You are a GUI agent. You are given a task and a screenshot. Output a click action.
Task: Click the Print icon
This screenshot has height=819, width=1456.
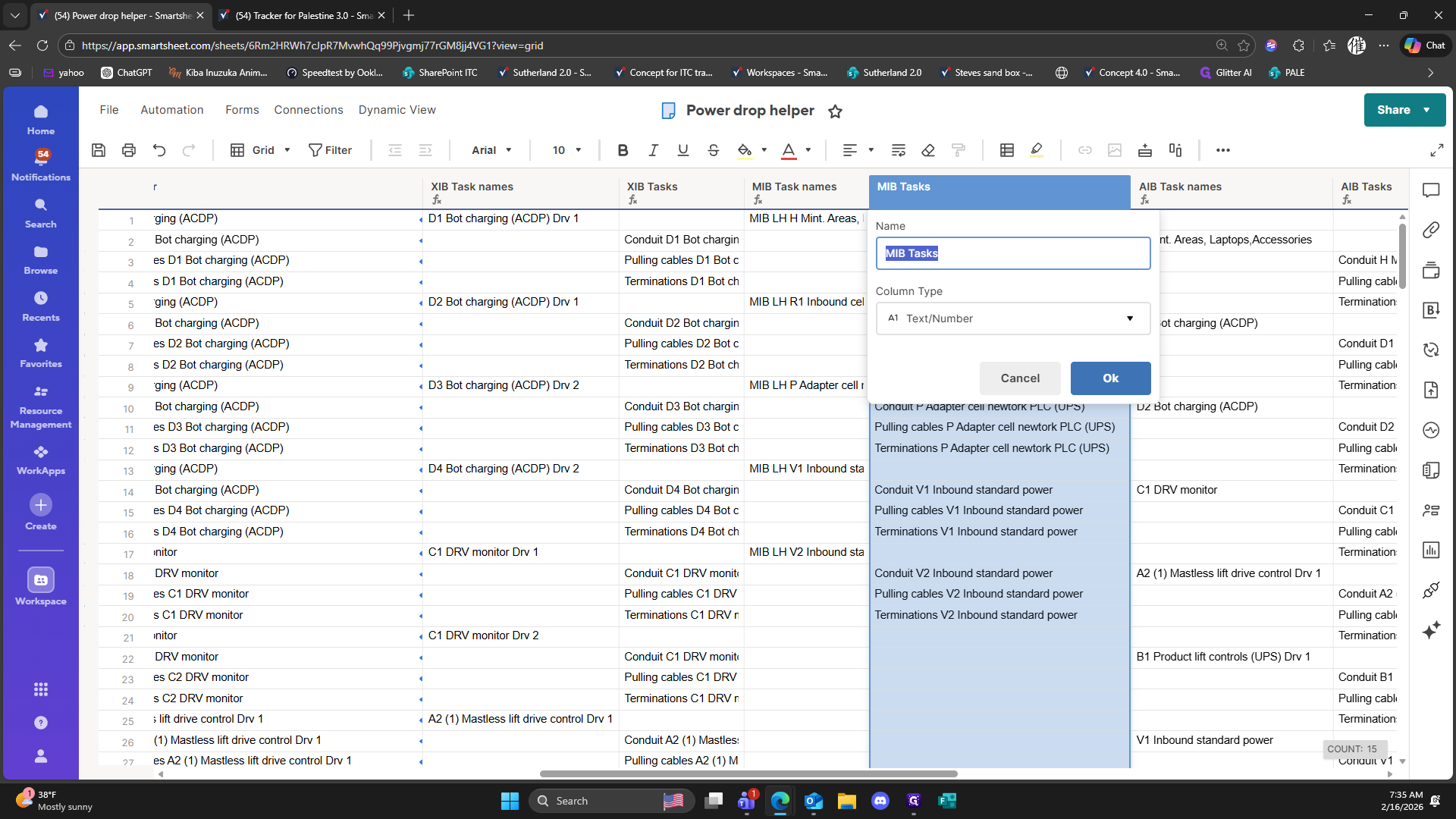(x=129, y=150)
